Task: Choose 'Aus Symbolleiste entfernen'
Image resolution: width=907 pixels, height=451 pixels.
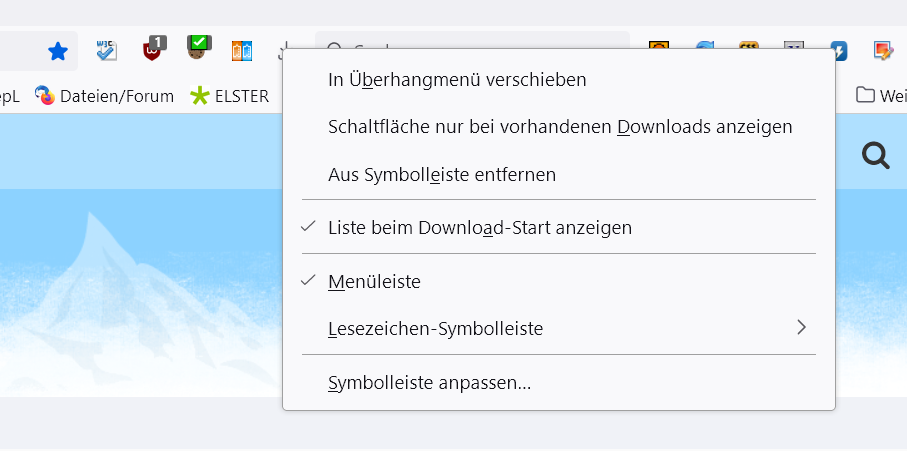Action: click(x=442, y=174)
